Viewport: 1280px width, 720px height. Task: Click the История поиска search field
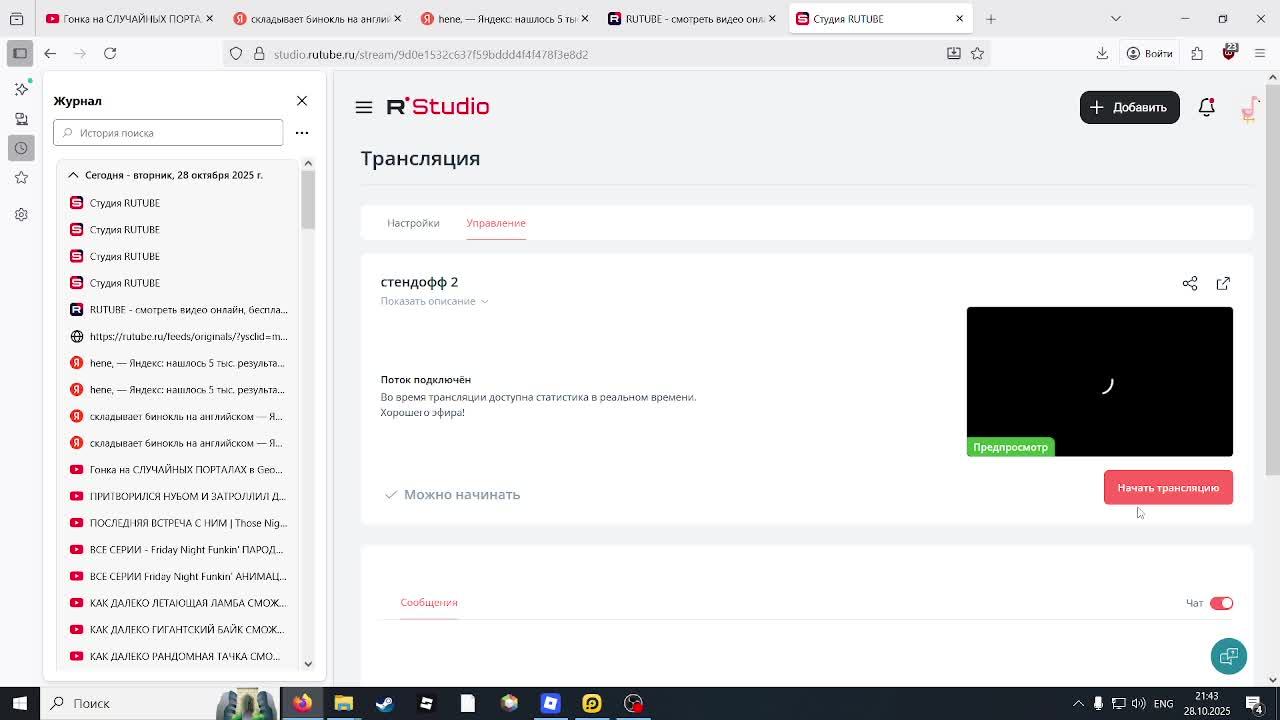point(168,133)
